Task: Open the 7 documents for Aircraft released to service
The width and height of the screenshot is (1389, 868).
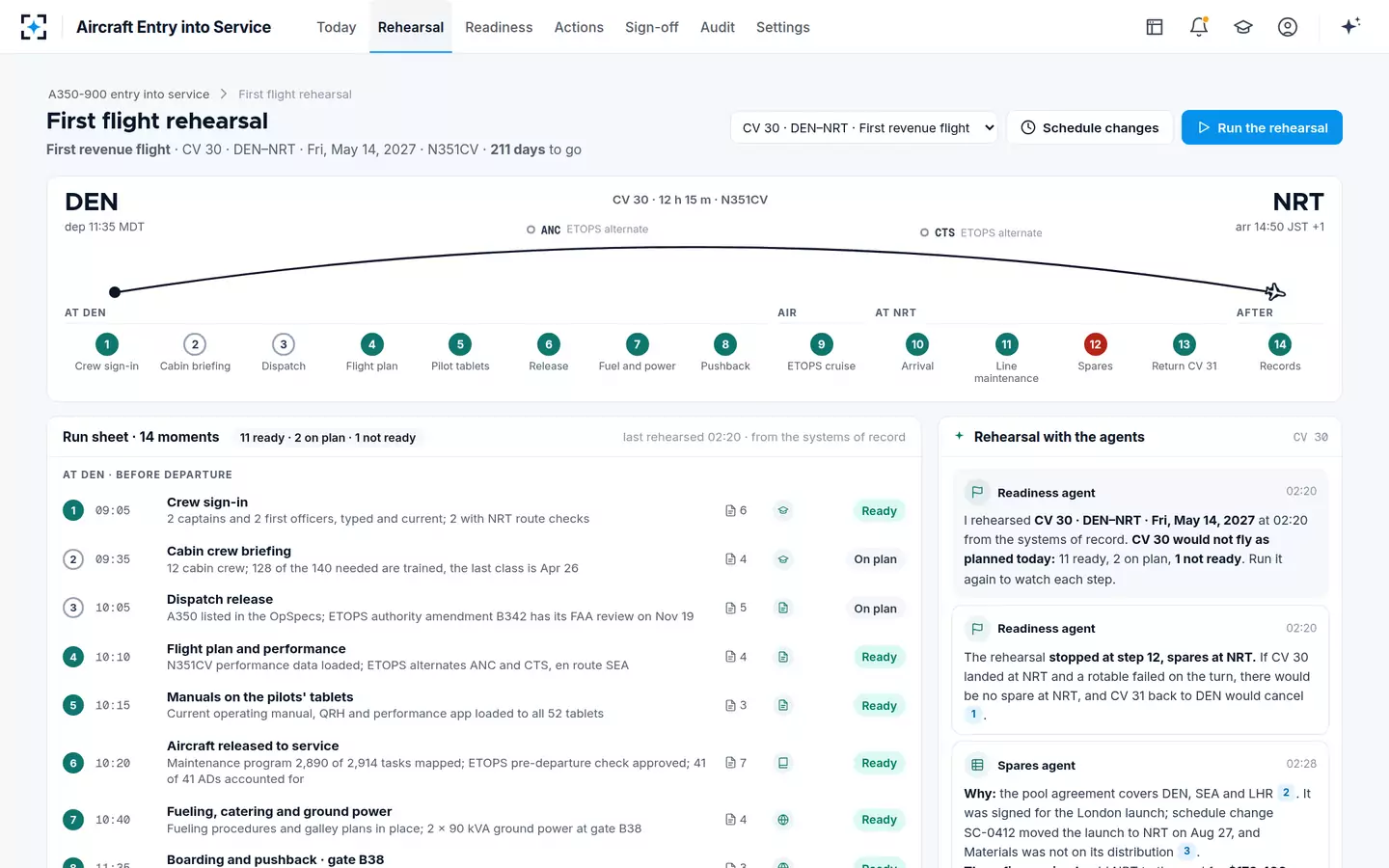Action: point(736,763)
